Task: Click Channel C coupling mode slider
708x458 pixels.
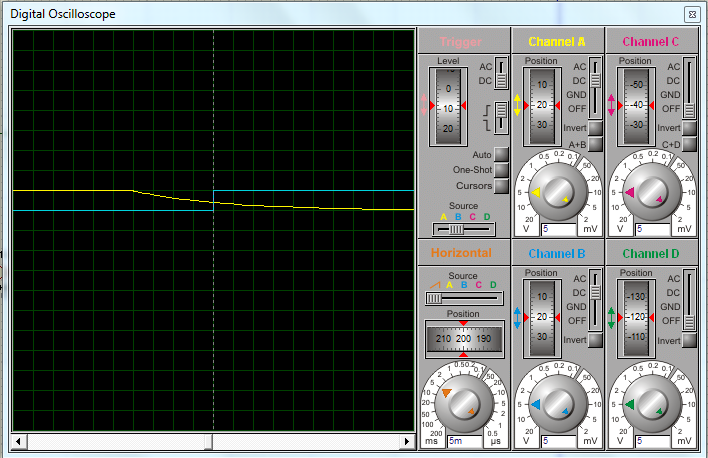Action: pos(689,88)
